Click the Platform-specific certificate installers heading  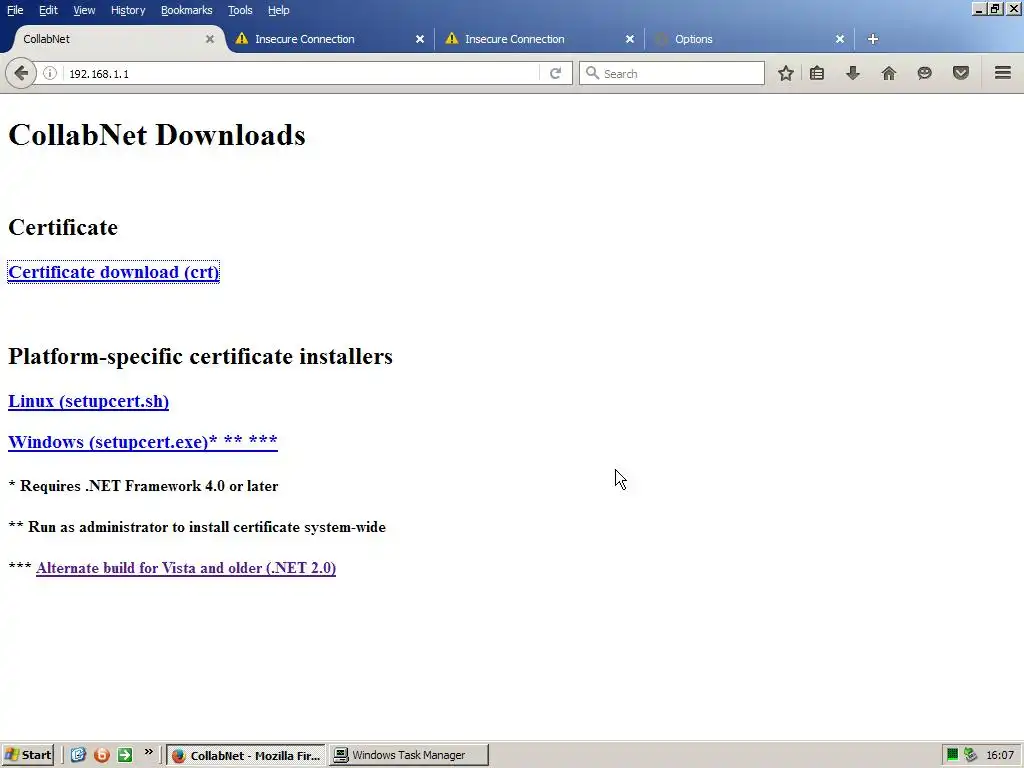tap(200, 357)
